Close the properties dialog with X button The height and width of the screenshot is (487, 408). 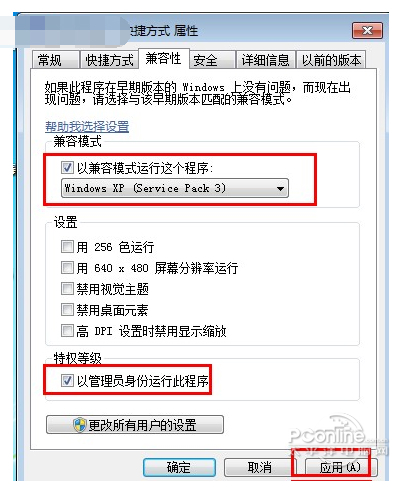point(367,31)
